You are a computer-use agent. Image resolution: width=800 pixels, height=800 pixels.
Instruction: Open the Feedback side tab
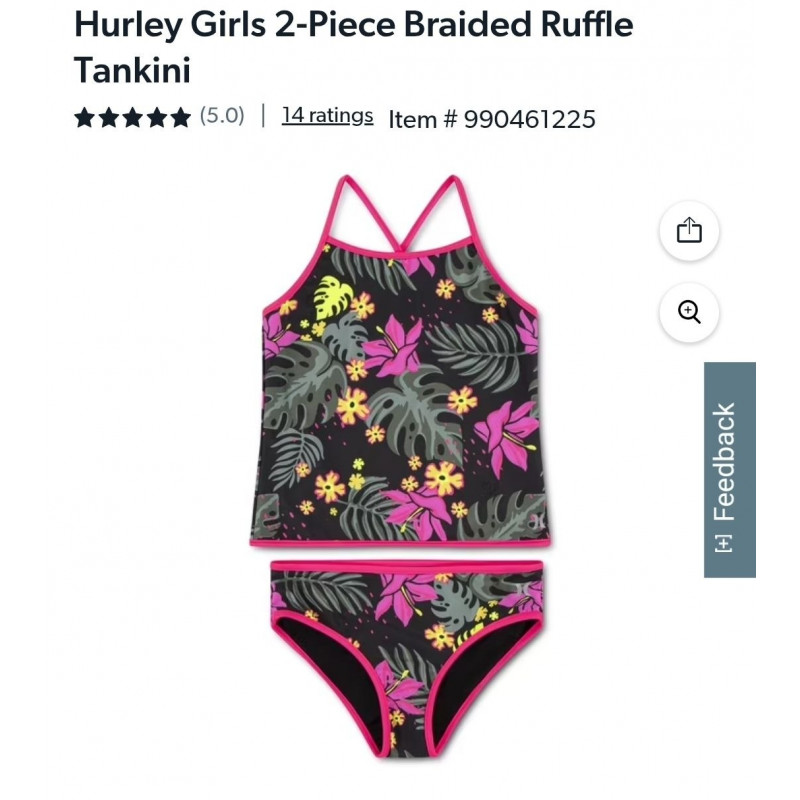729,469
